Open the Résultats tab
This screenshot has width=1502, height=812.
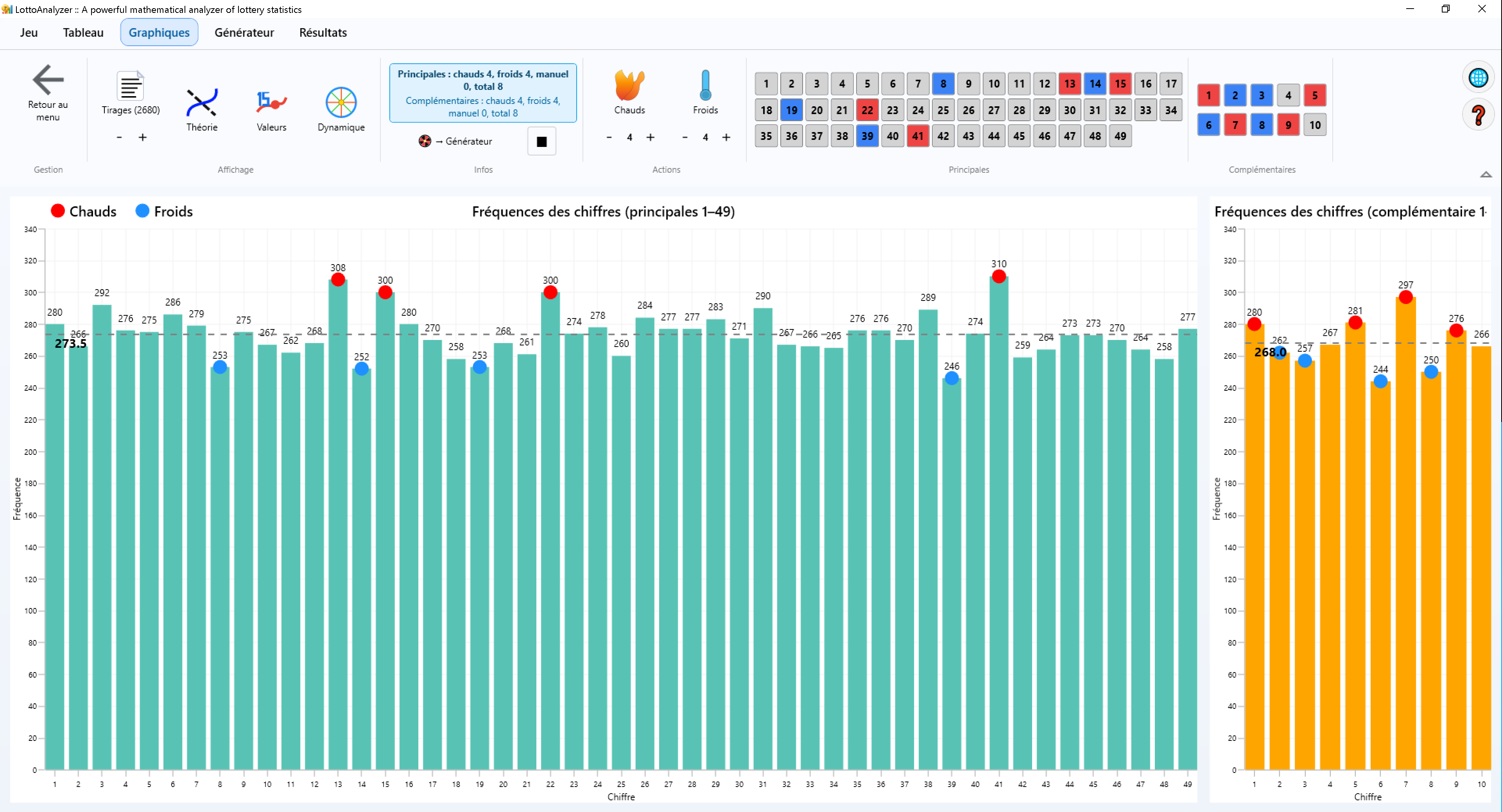(323, 33)
